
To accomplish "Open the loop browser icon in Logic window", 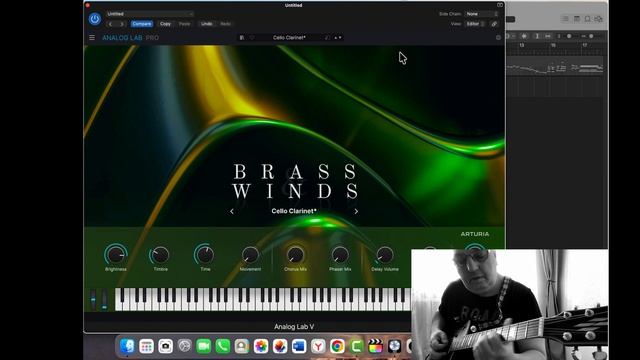I will (x=587, y=19).
